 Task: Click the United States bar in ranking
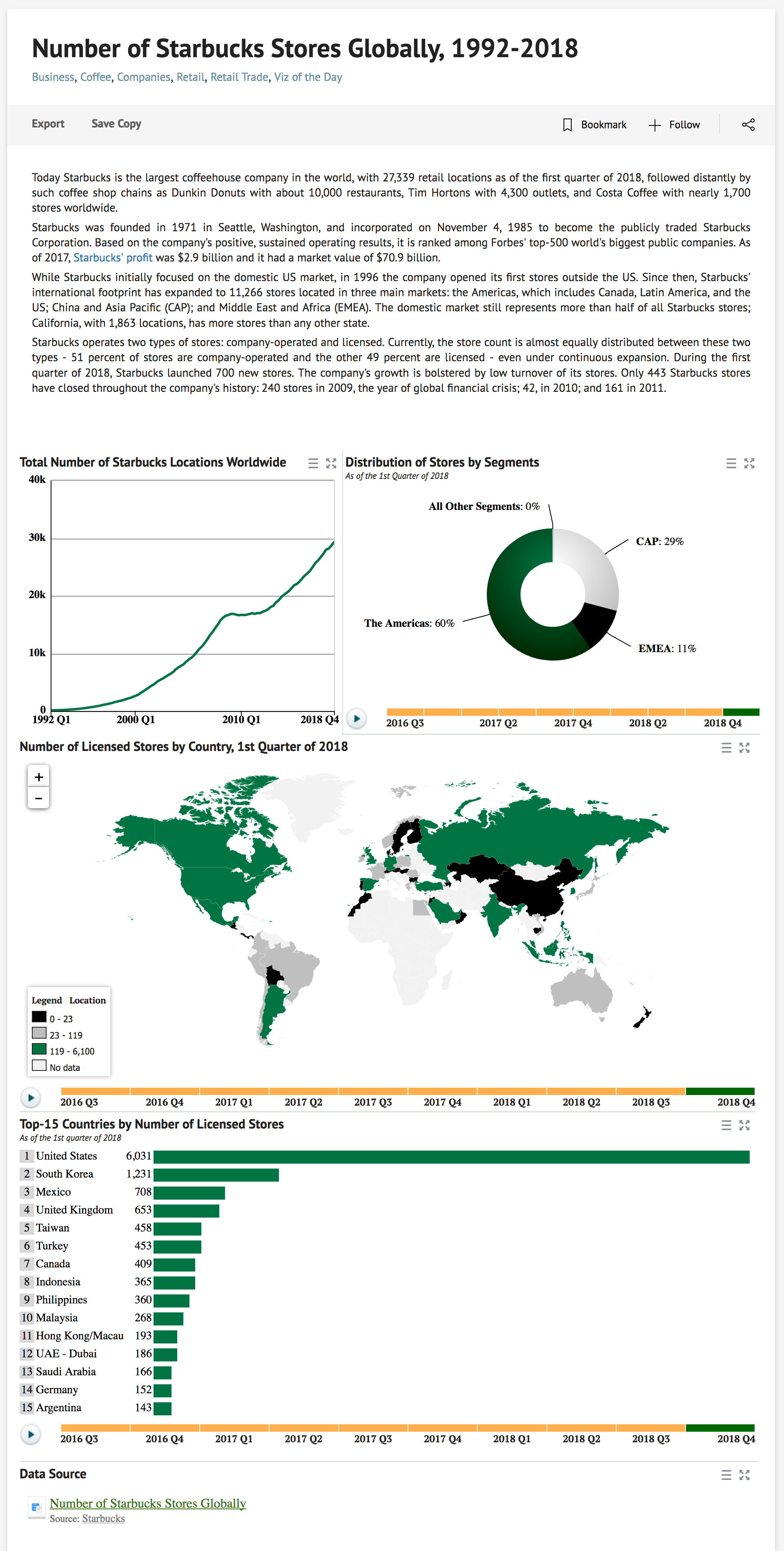click(451, 1157)
